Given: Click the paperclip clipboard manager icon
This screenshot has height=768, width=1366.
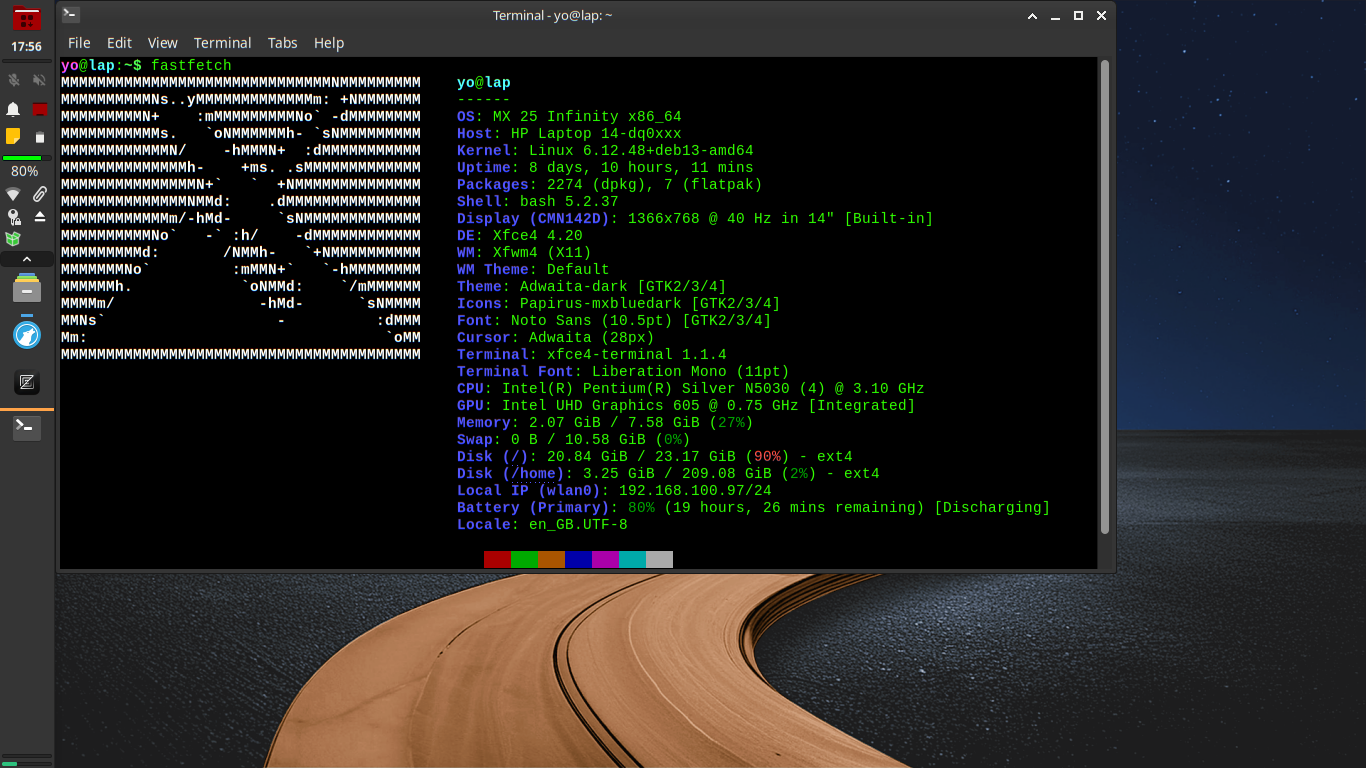Looking at the screenshot, I should pyautogui.click(x=40, y=194).
